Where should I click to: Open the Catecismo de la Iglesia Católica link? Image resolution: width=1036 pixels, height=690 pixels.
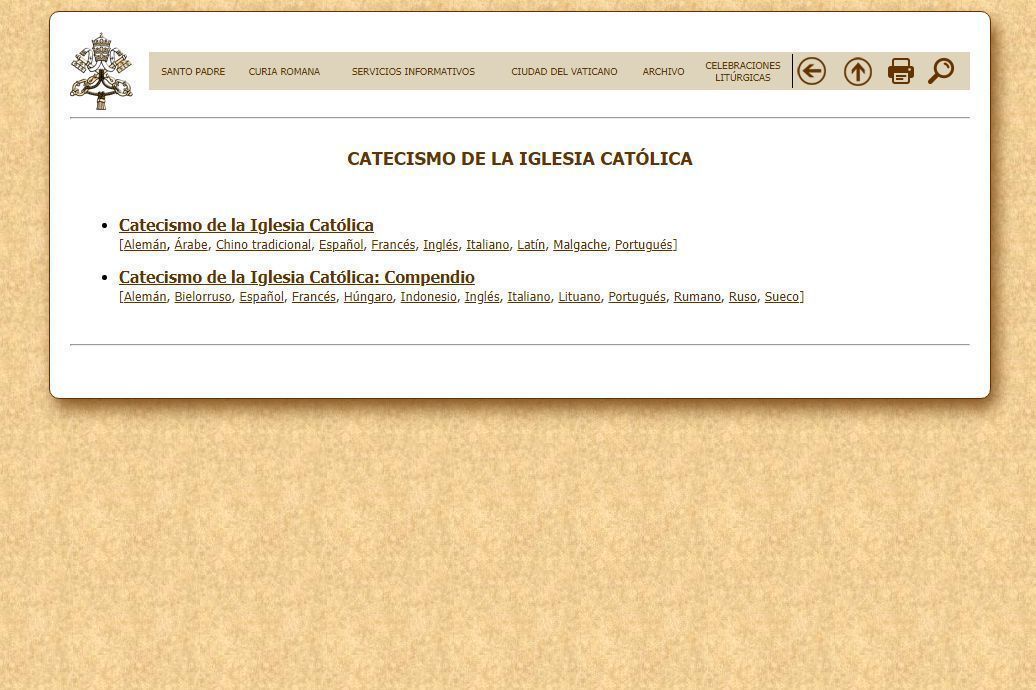[x=246, y=225]
